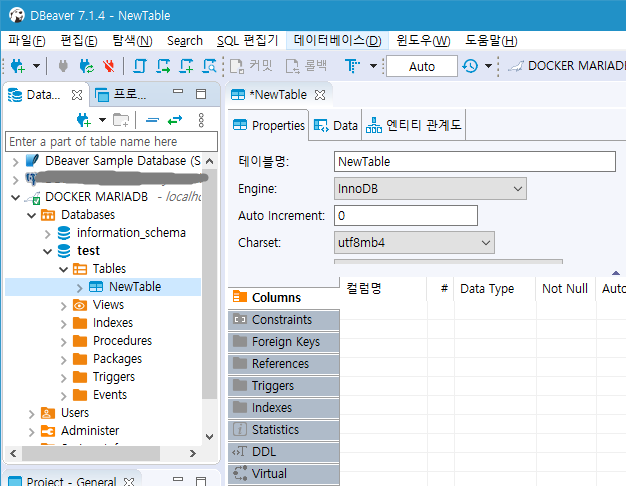Select the Statistics section
The width and height of the screenshot is (626, 486).
pos(284,430)
